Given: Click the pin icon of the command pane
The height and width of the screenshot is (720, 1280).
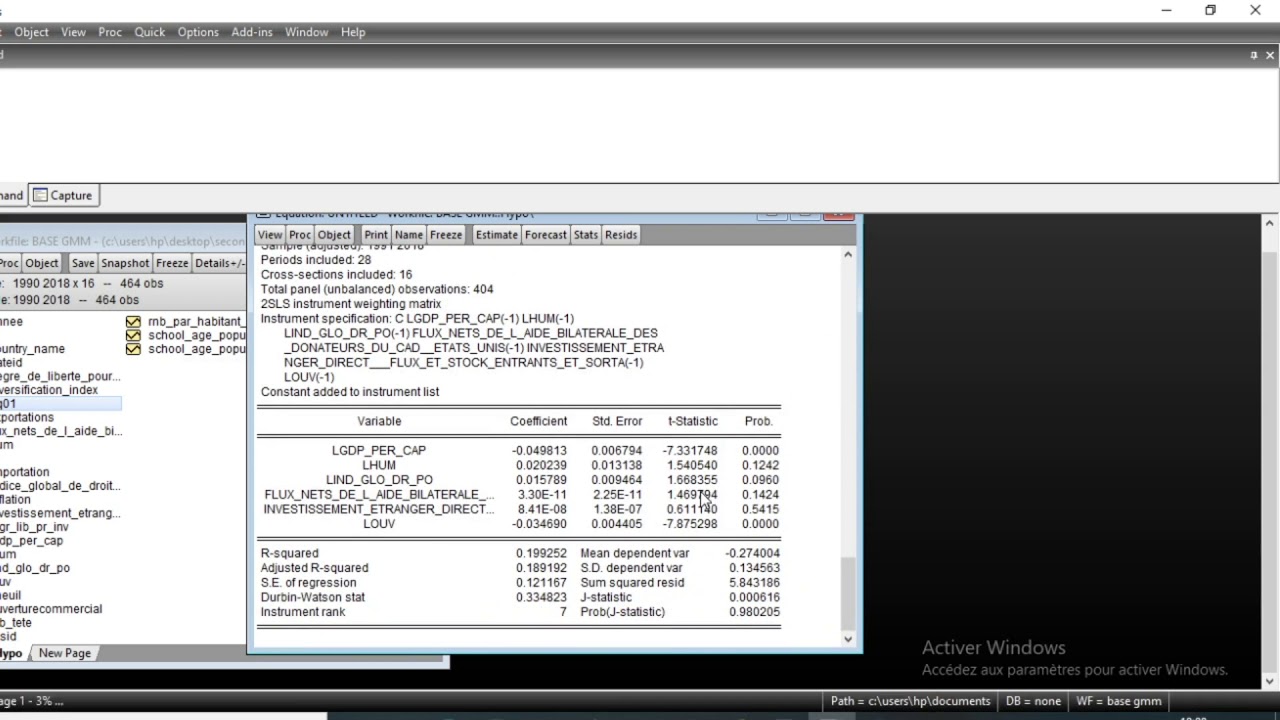Looking at the screenshot, I should [1253, 55].
